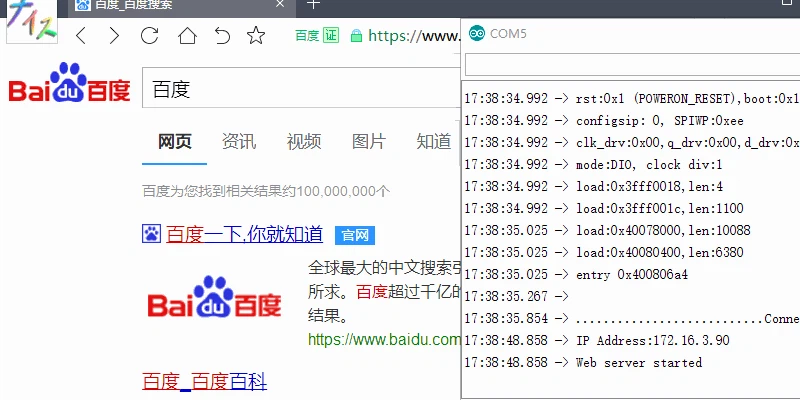Switch to the 图片 tab

click(x=369, y=142)
